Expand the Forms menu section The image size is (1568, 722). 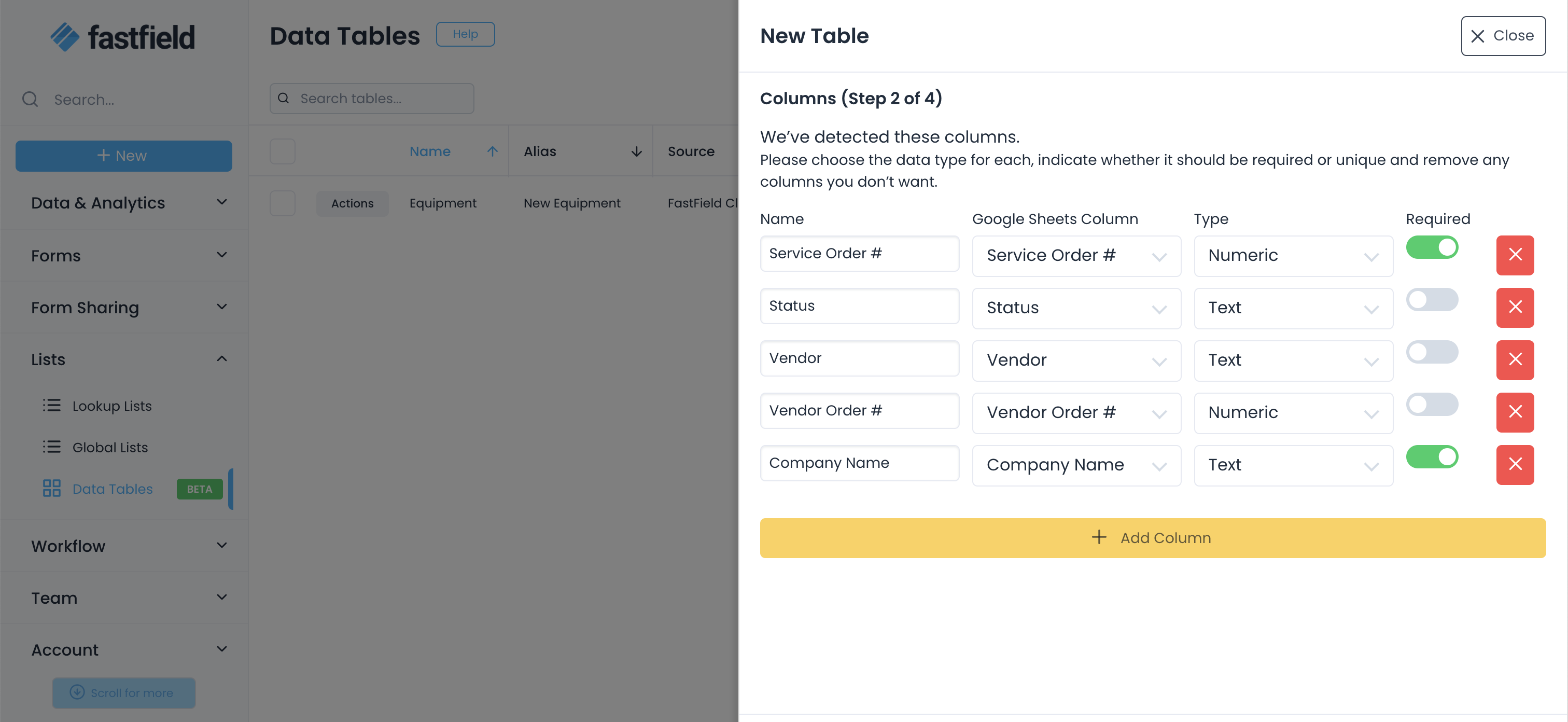point(221,255)
